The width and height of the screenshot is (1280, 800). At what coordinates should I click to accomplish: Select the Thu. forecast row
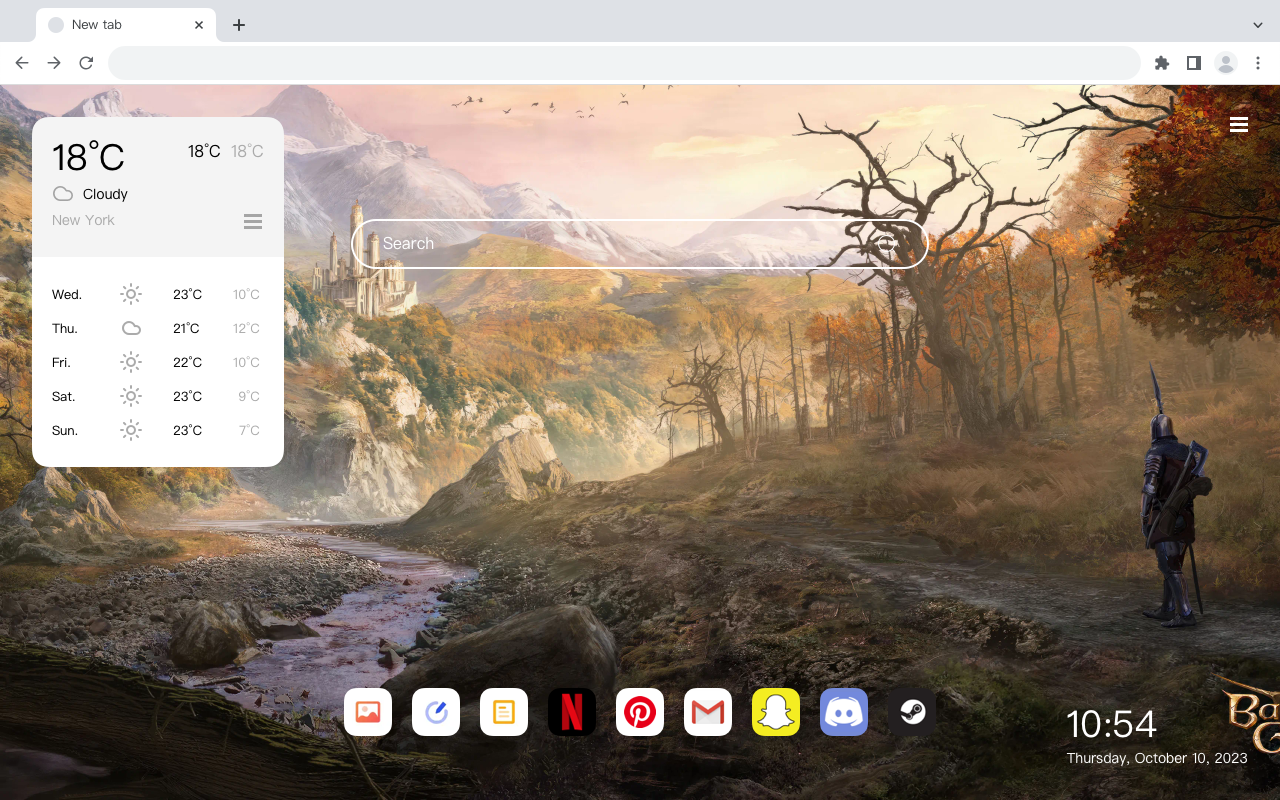pos(158,328)
